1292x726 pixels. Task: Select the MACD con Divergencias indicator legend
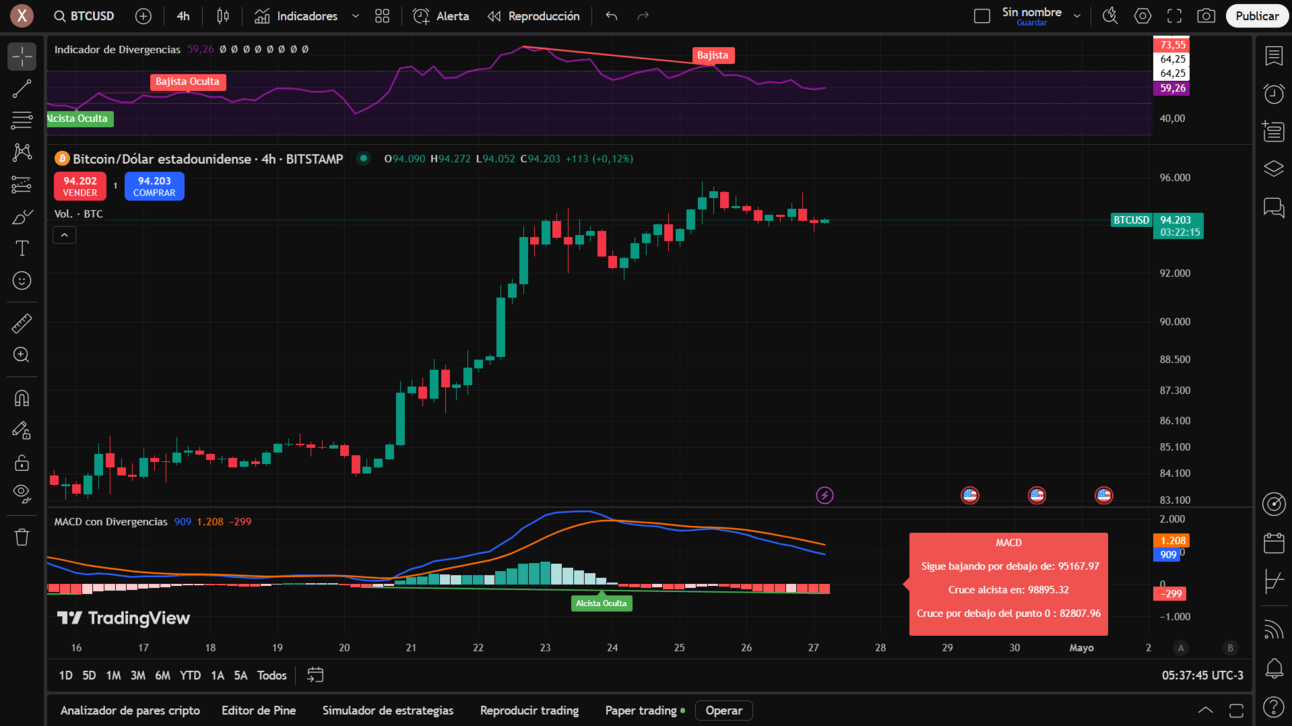point(111,522)
